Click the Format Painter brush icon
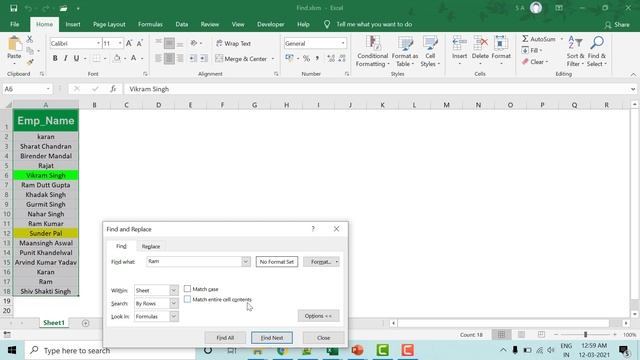This screenshot has height=360, width=640. [x=30, y=62]
